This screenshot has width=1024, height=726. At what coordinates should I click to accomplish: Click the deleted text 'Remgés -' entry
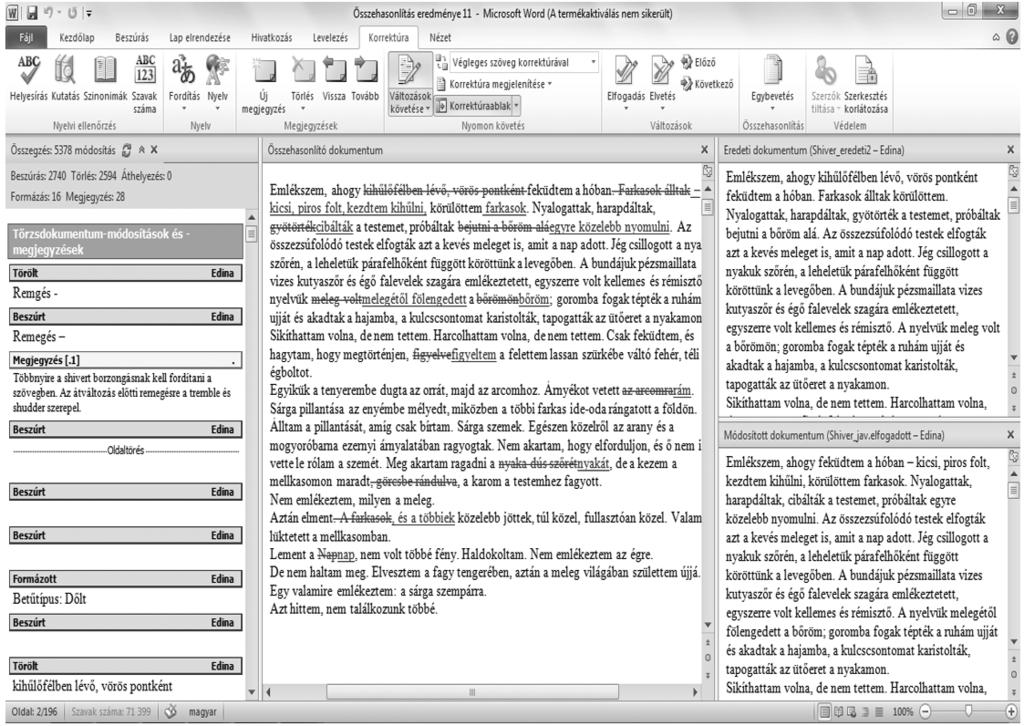(x=35, y=294)
